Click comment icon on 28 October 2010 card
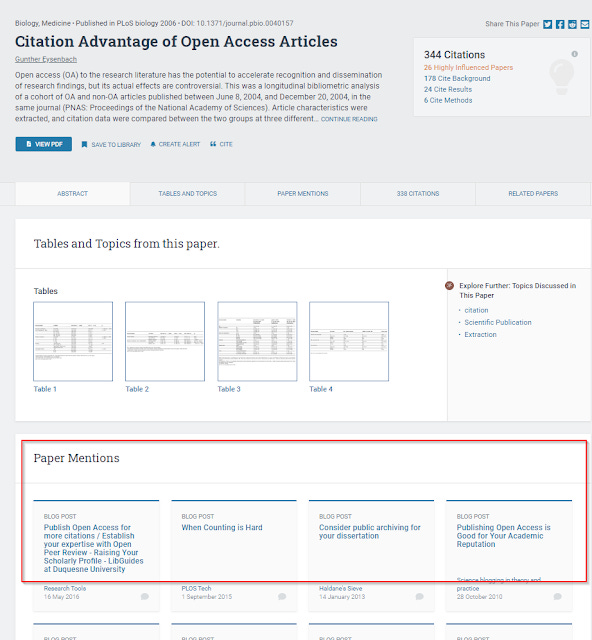592x640 pixels. click(x=558, y=597)
